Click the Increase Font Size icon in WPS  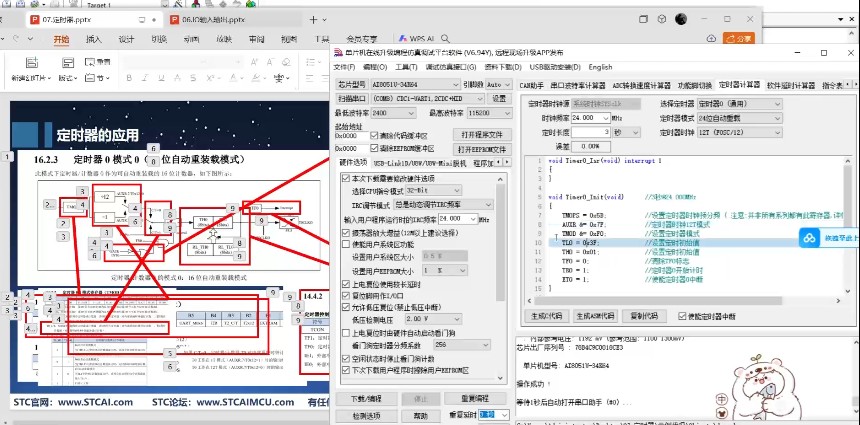[x=254, y=63]
